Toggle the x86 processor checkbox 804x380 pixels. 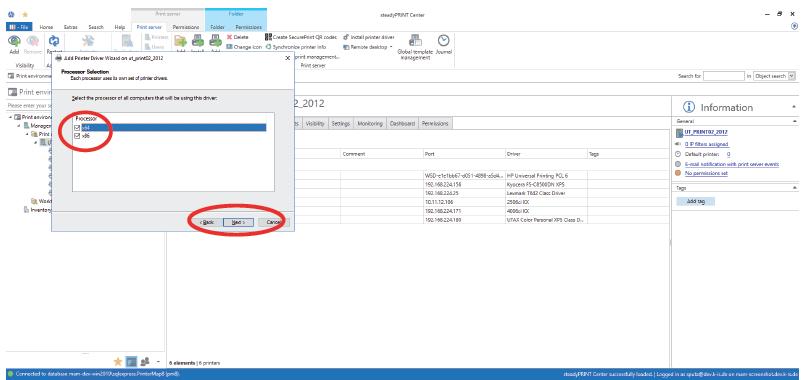tap(77, 136)
